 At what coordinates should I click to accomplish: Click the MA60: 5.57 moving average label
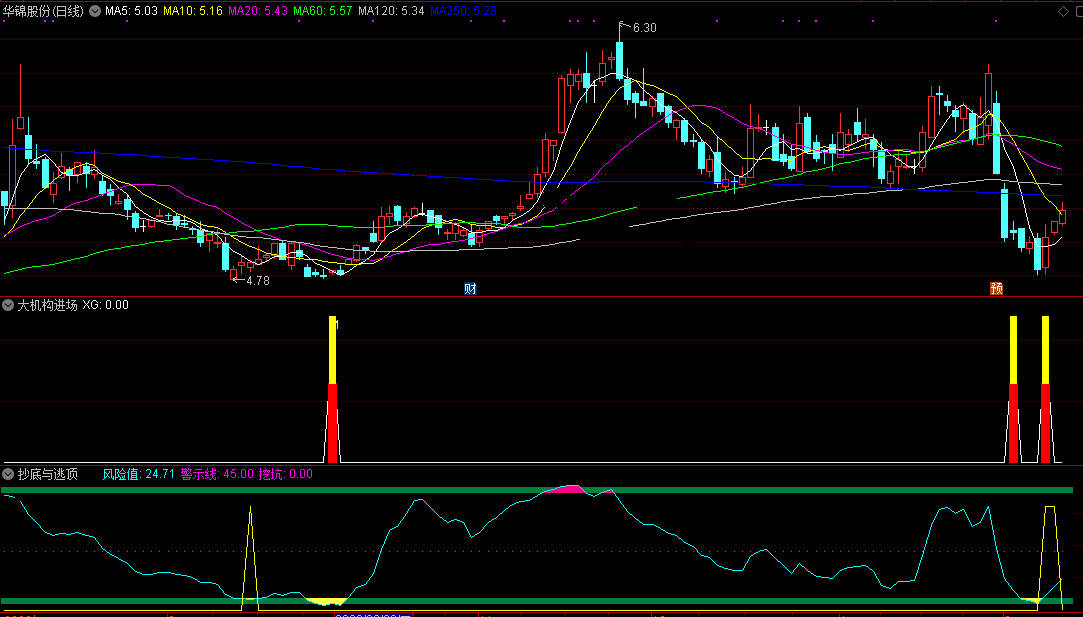(323, 11)
